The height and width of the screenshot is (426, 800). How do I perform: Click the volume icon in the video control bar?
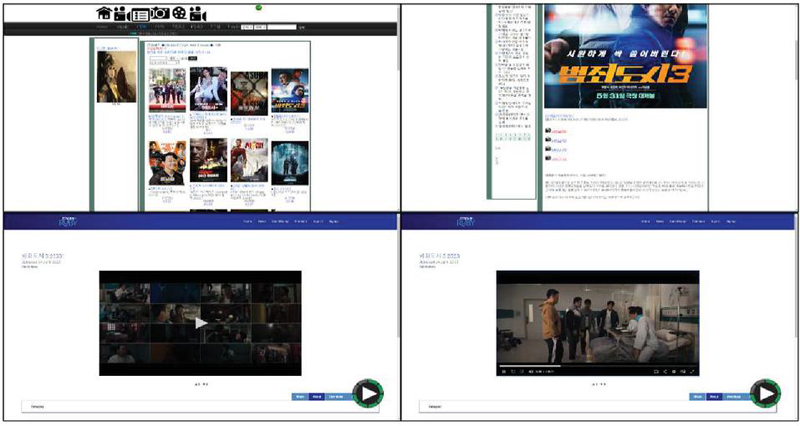point(531,371)
